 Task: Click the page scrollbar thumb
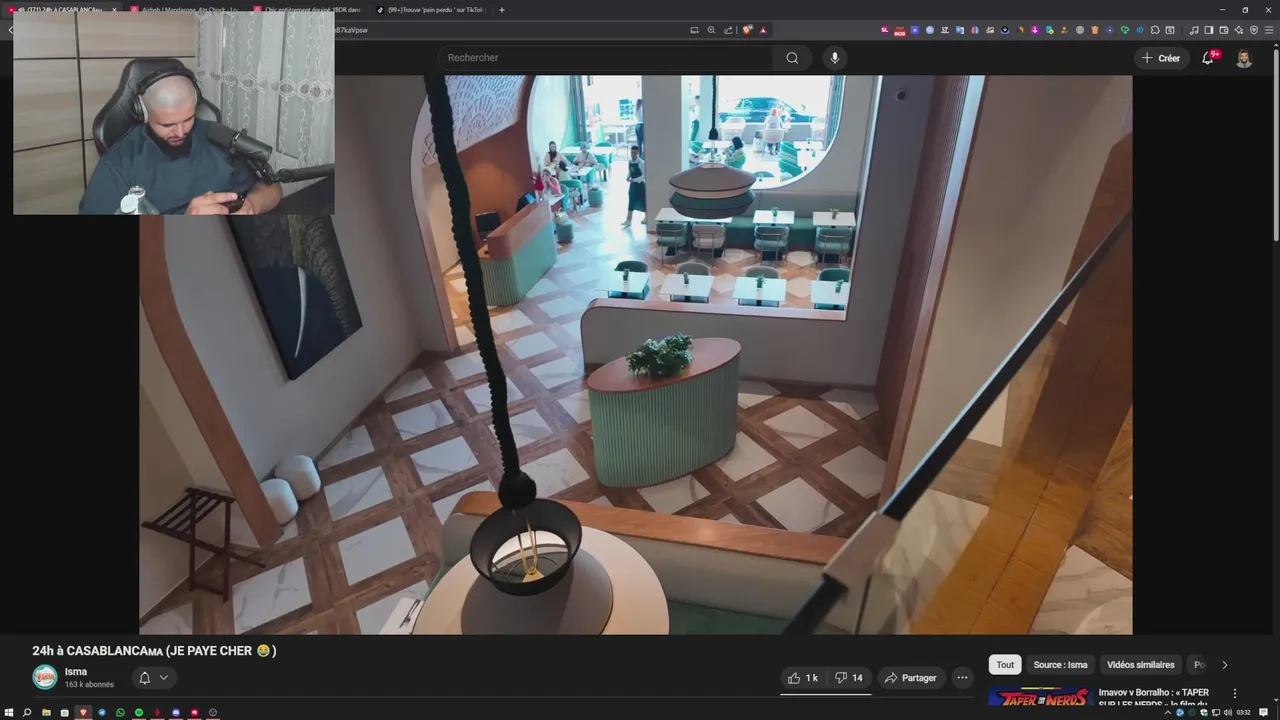1275,145
